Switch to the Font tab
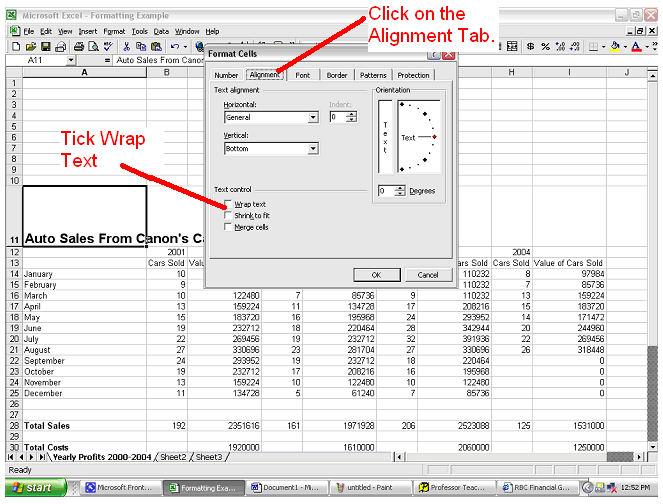Viewport: 663px width, 504px height. coord(302,75)
